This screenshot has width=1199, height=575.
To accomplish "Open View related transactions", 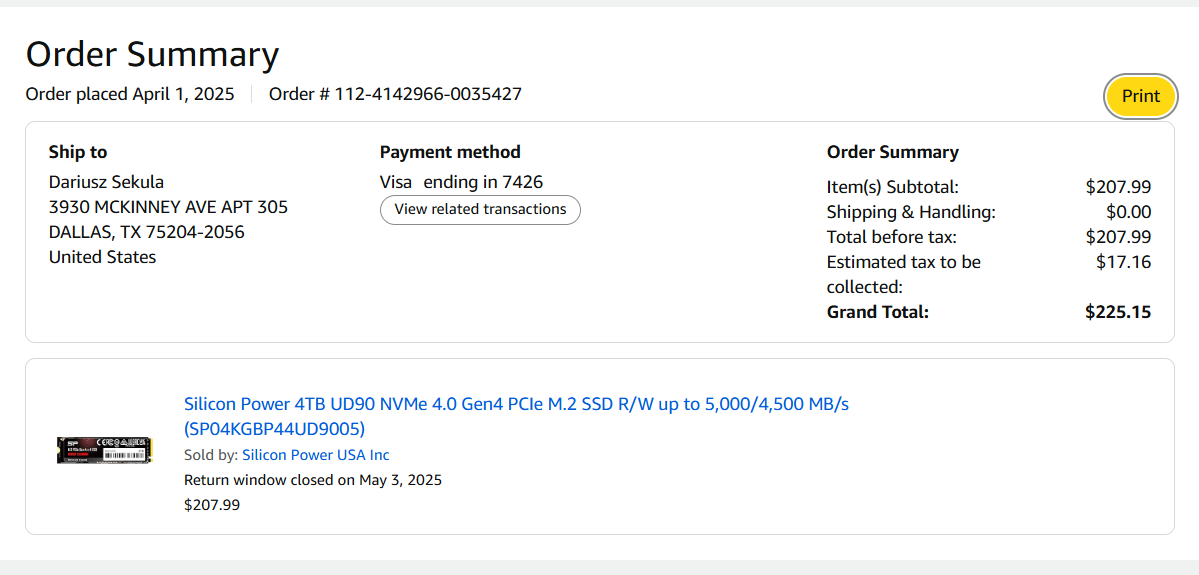I will click(x=480, y=210).
